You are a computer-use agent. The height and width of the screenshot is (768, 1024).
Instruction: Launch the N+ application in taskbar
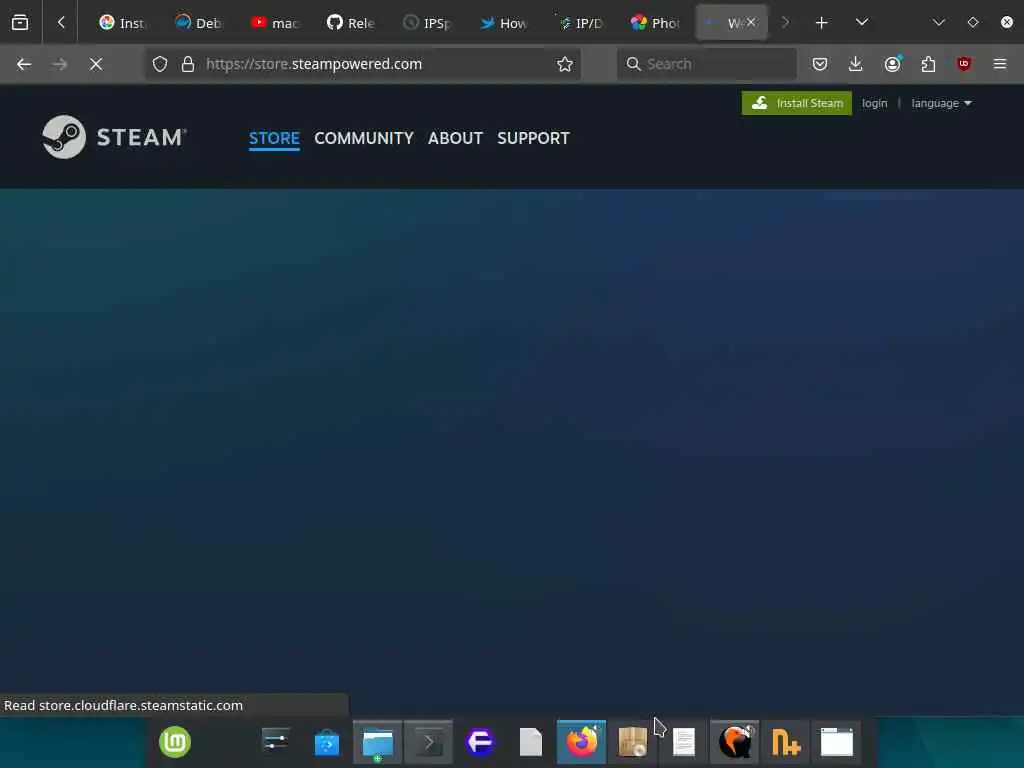[x=786, y=743]
